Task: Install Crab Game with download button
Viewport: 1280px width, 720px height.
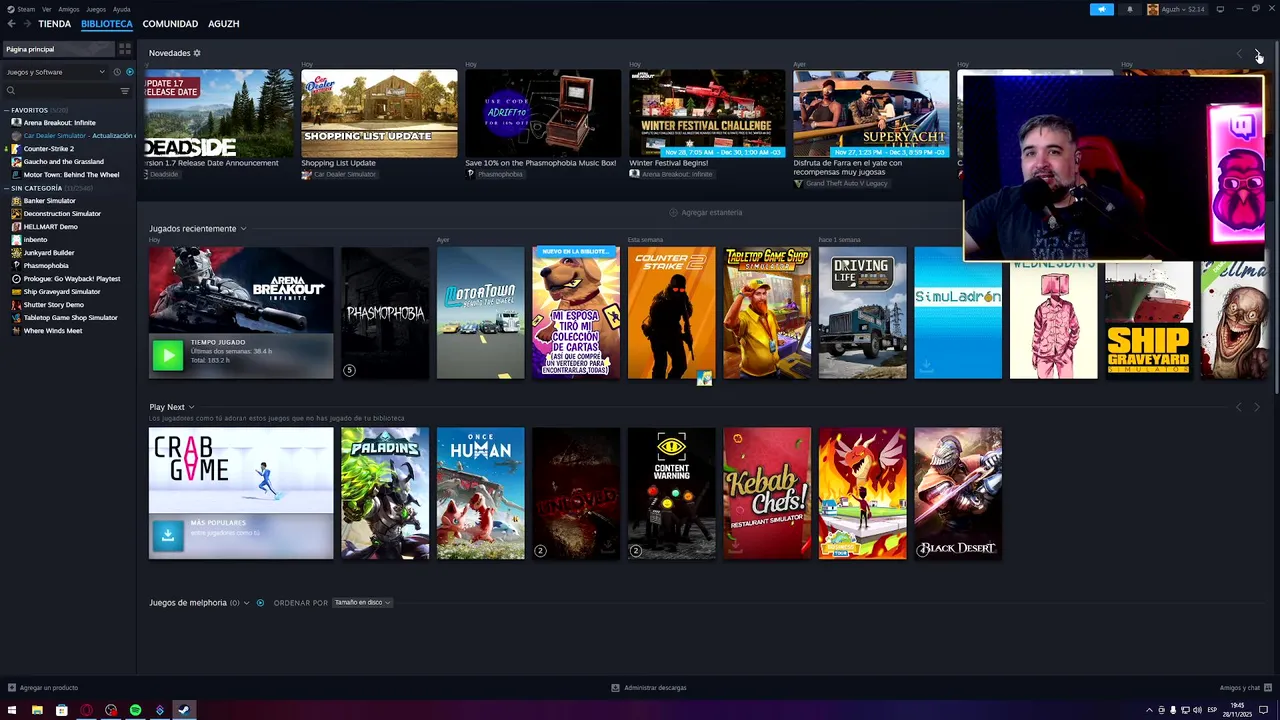Action: tap(168, 535)
